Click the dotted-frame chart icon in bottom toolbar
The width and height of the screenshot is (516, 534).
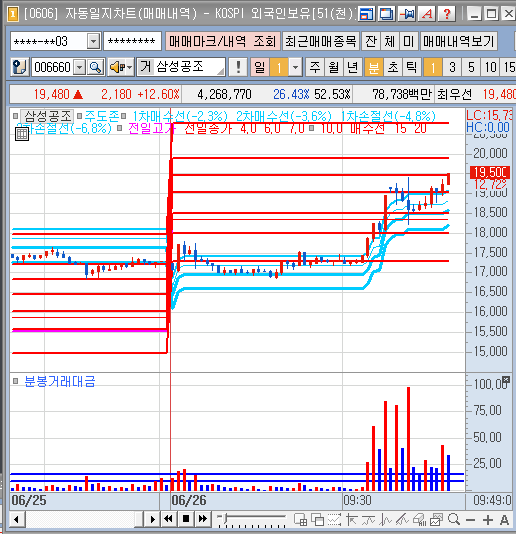click(334, 520)
